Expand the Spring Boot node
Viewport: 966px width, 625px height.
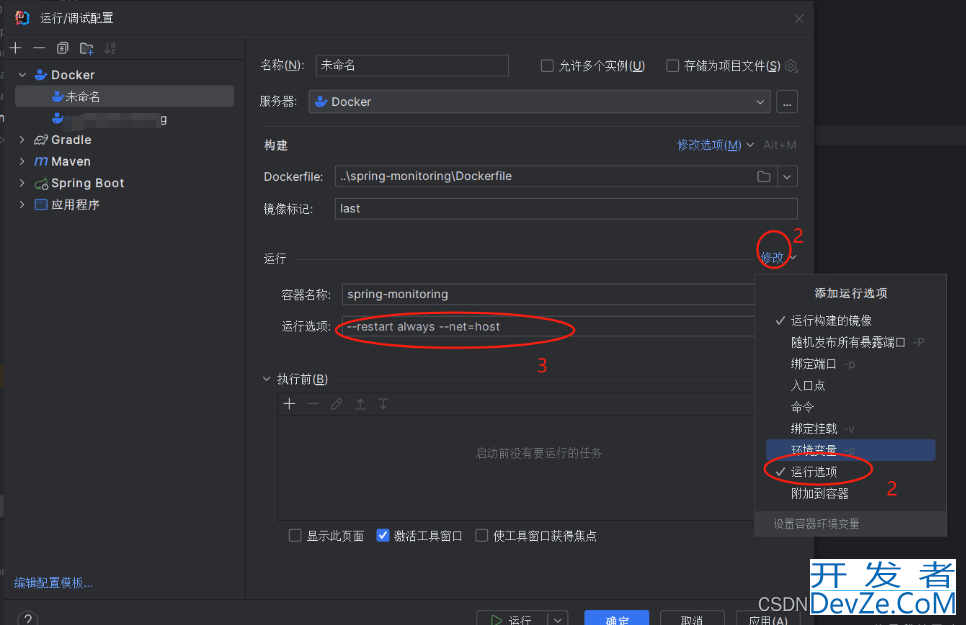click(22, 183)
